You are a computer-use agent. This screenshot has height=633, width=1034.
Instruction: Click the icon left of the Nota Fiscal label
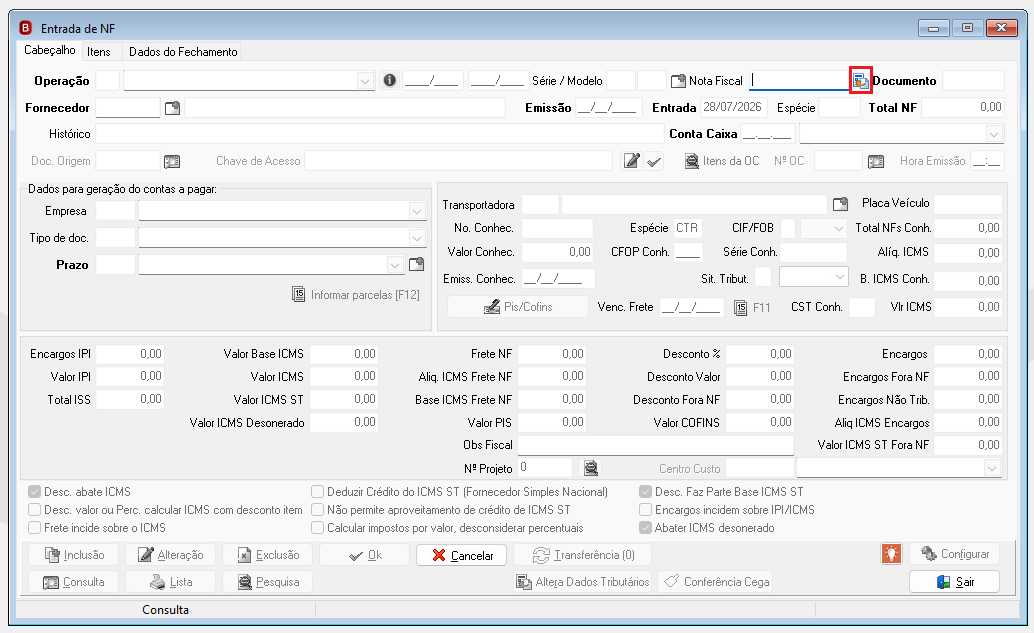678,81
